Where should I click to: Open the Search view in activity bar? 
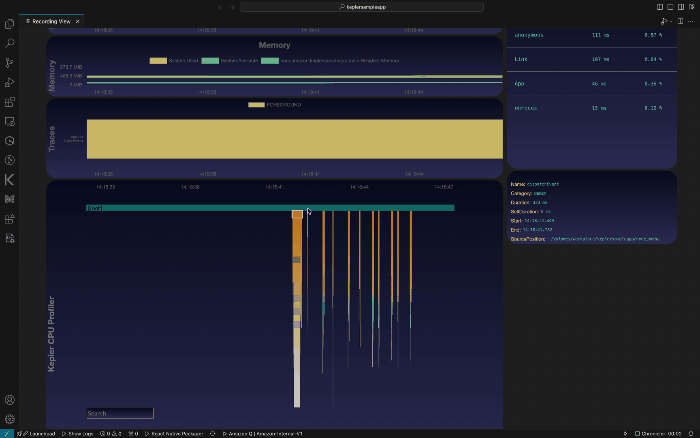tap(10, 43)
